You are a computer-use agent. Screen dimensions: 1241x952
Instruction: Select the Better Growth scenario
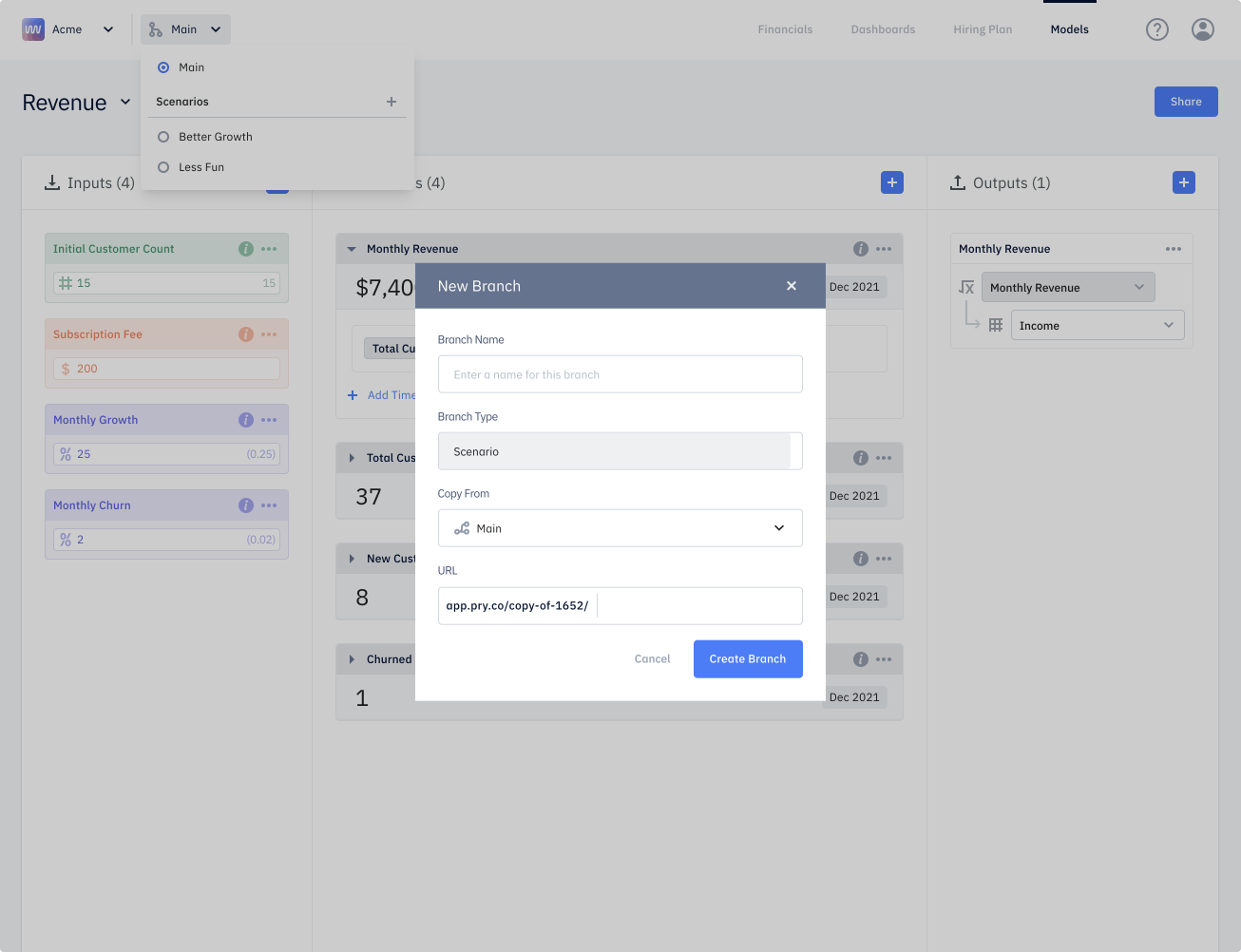tap(163, 137)
